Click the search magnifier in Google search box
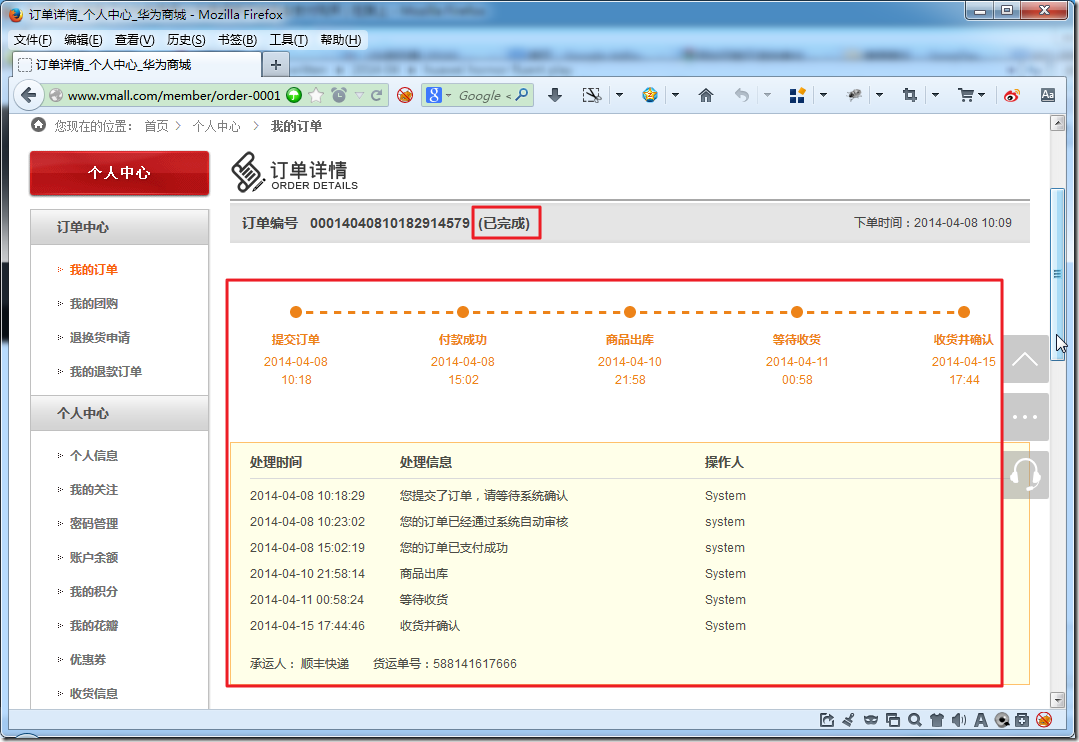The width and height of the screenshot is (1079, 742). coord(522,95)
